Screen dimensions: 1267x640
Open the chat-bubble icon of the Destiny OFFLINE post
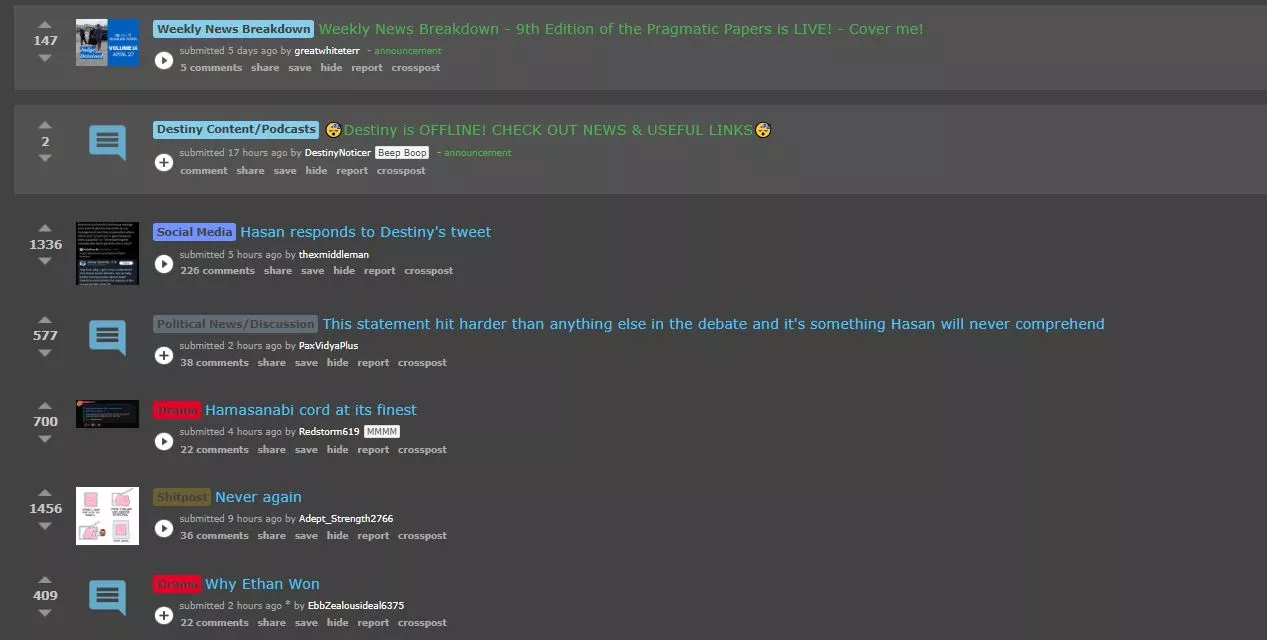tap(107, 143)
